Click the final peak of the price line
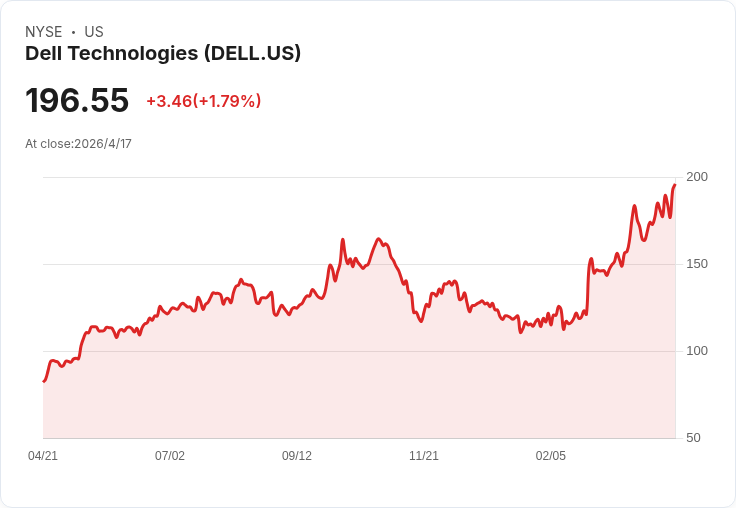This screenshot has width=736, height=508. 675,185
